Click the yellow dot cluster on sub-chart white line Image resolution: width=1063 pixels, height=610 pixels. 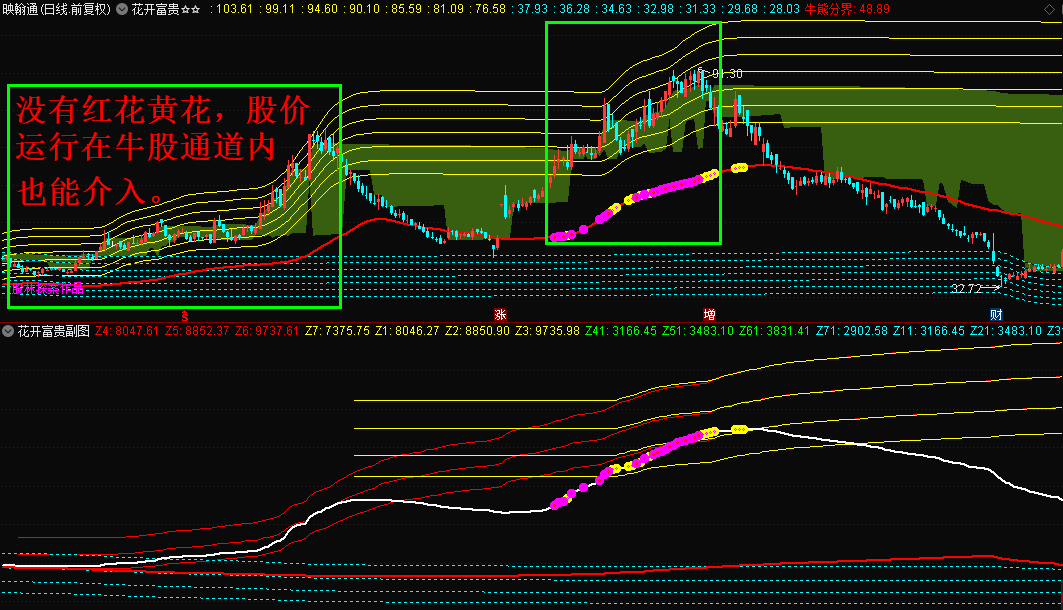tap(739, 429)
